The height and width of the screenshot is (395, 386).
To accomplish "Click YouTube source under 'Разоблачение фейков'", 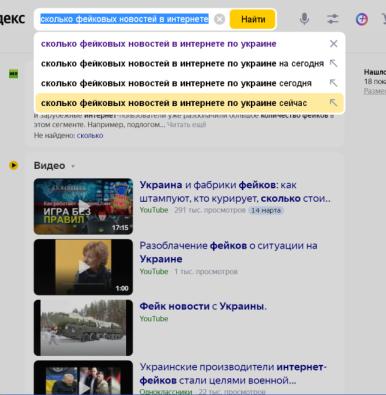I will pyautogui.click(x=154, y=271).
